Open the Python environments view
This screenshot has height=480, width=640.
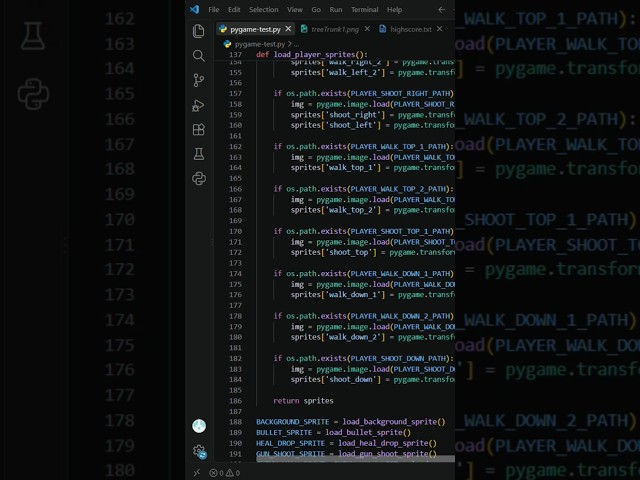198,178
